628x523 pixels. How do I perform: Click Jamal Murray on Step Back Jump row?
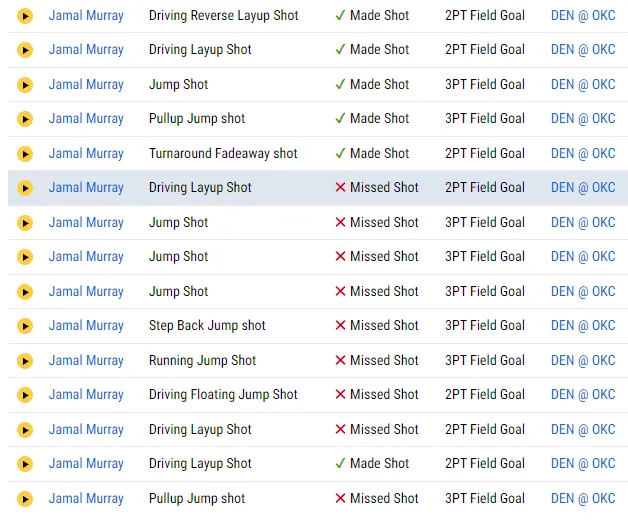[86, 325]
